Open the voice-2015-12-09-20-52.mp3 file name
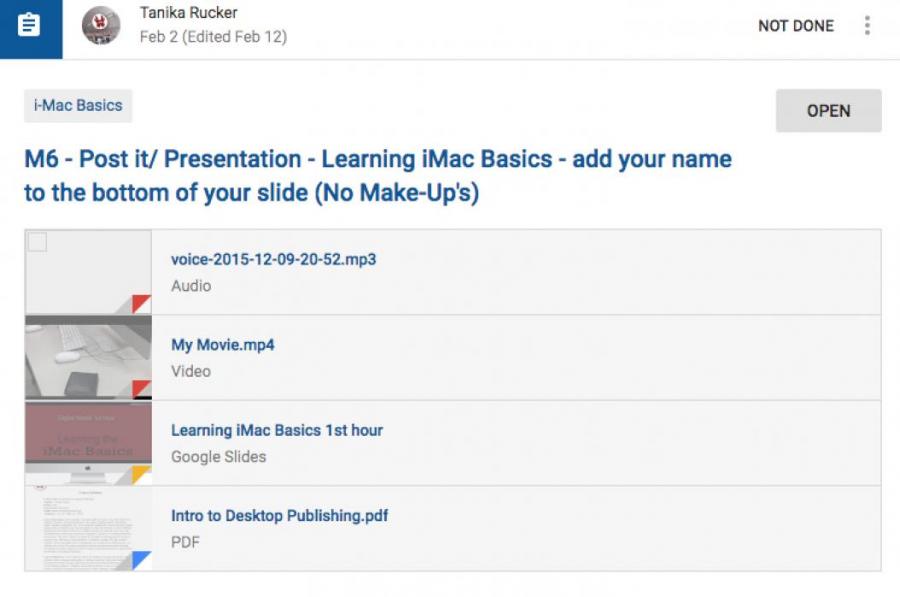900x597 pixels. 273,259
